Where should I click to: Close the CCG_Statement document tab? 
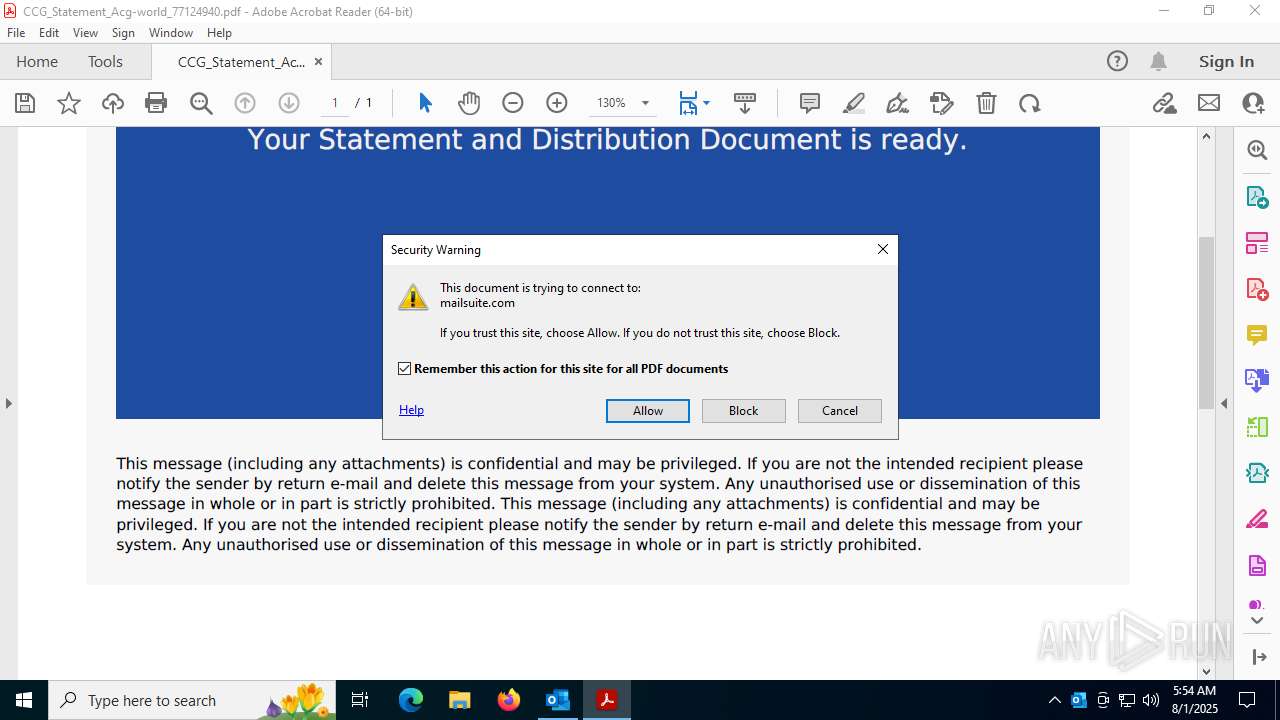[318, 61]
